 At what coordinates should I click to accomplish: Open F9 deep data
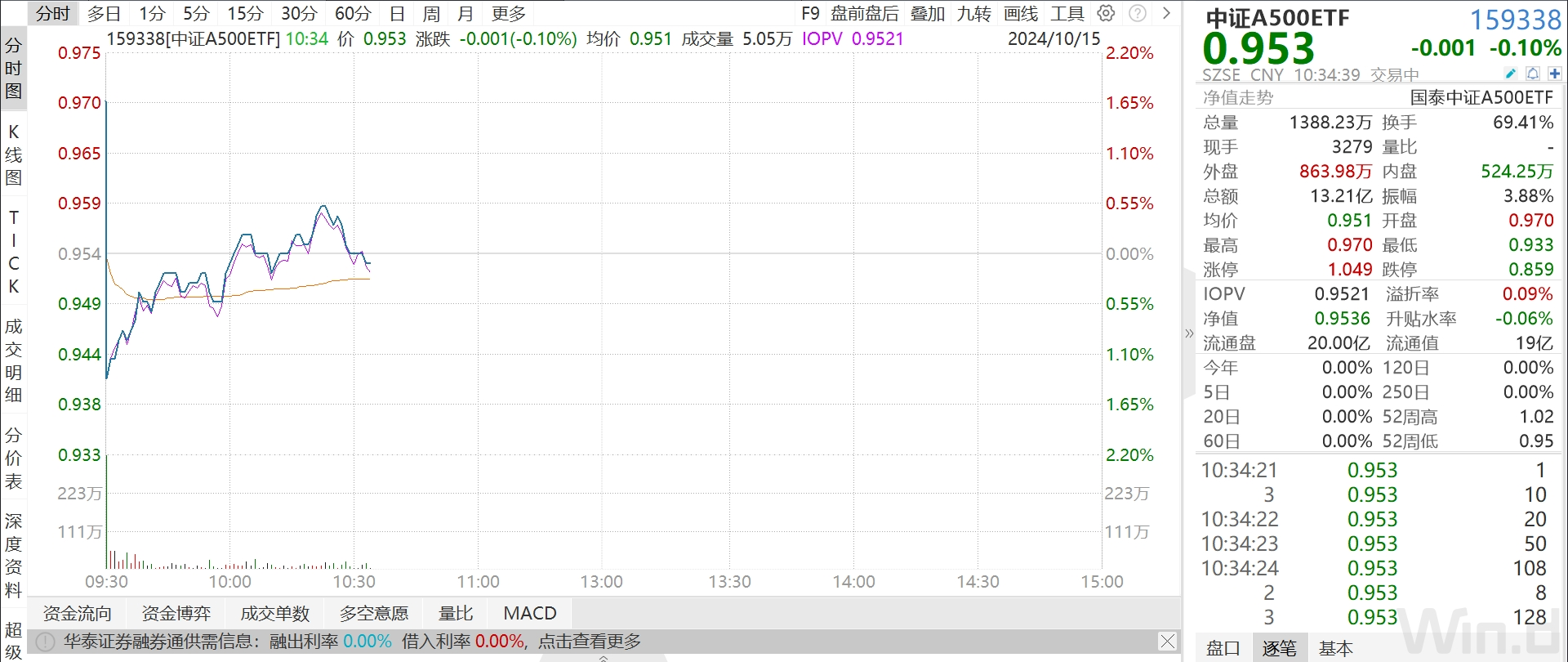810,13
